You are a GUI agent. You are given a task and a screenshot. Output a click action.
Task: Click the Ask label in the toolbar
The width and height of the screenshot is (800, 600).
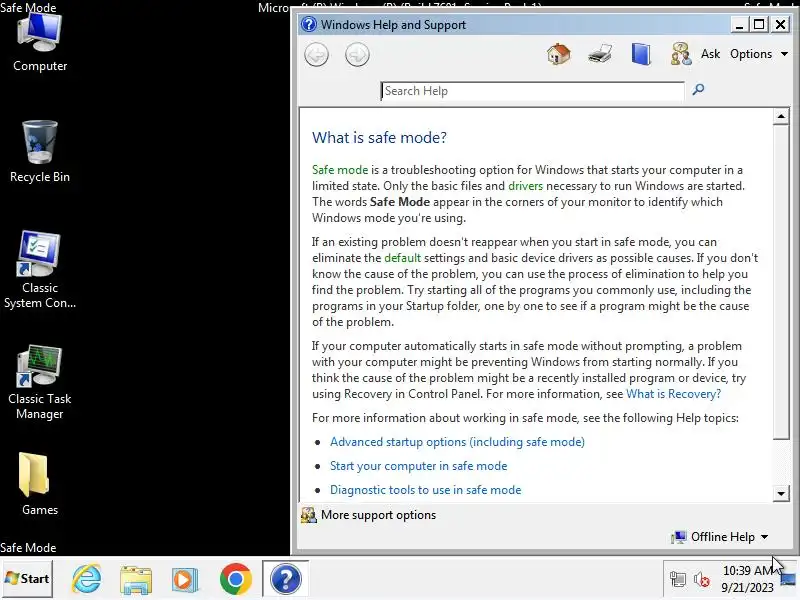pos(710,54)
